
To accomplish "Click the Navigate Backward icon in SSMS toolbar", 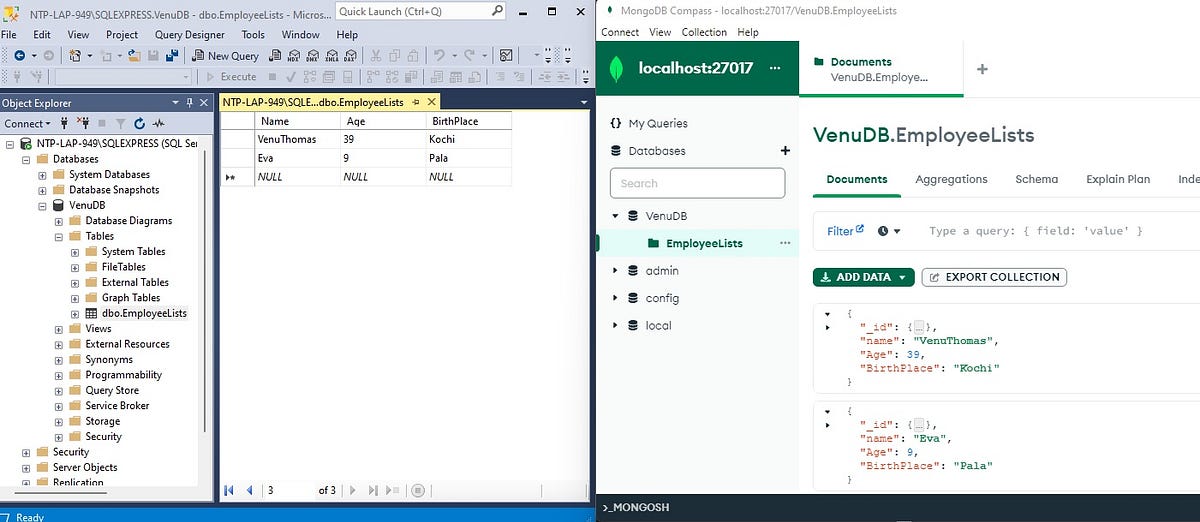I will pyautogui.click(x=20, y=56).
